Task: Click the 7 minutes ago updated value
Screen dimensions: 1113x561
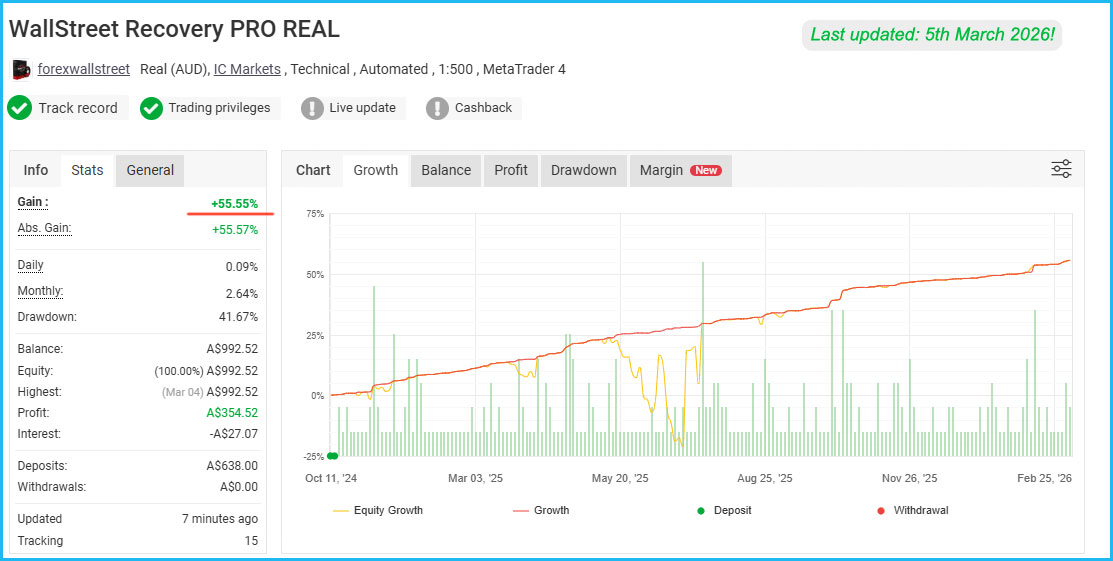Action: (x=220, y=519)
